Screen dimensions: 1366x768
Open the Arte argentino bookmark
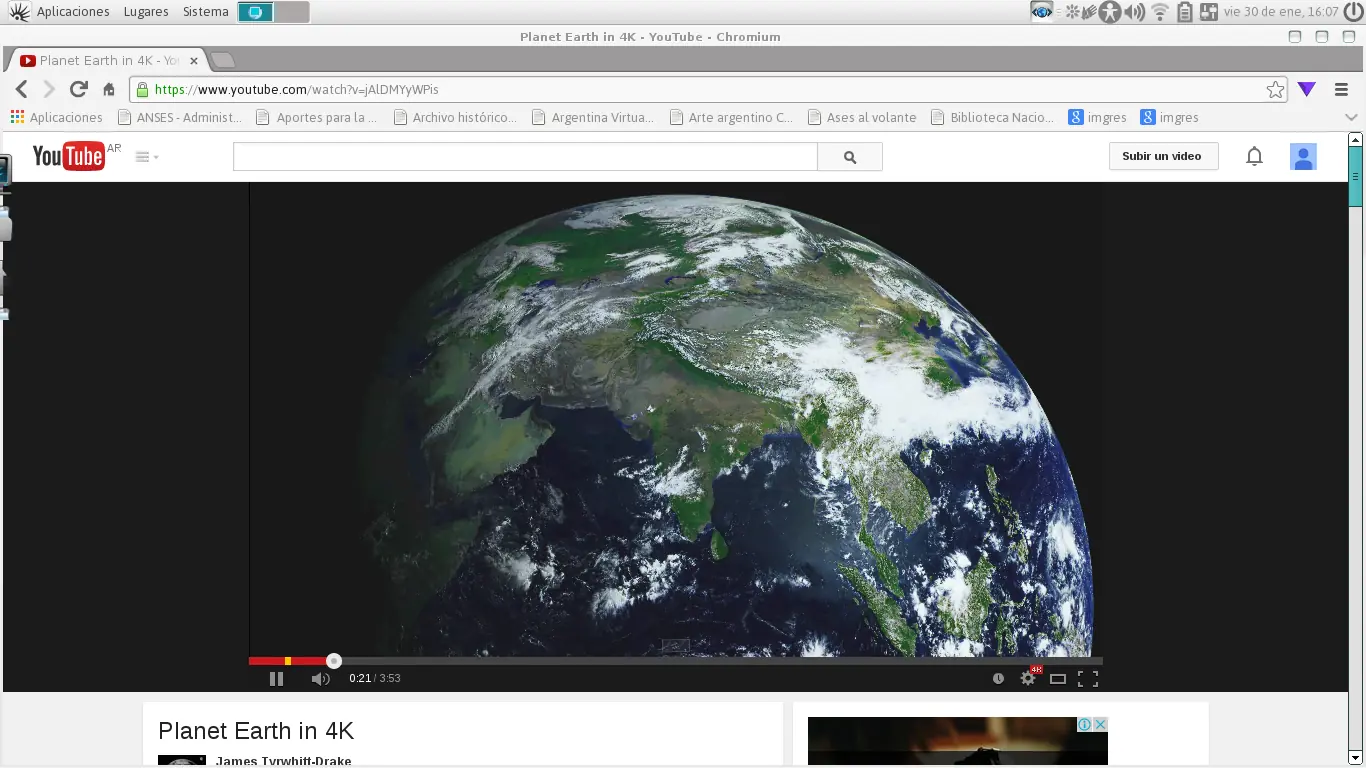click(x=731, y=117)
